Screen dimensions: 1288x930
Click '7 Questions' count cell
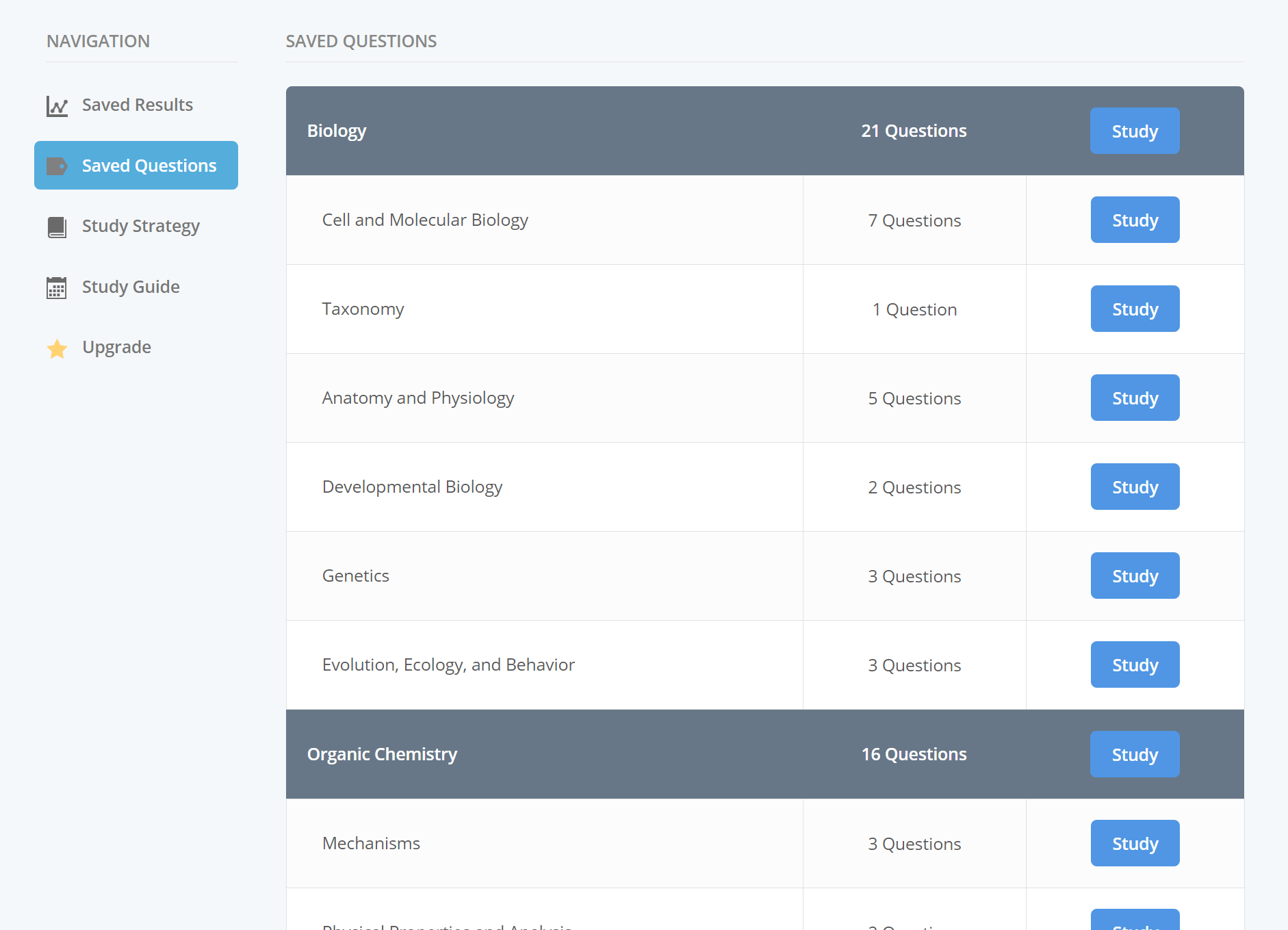[x=914, y=220]
